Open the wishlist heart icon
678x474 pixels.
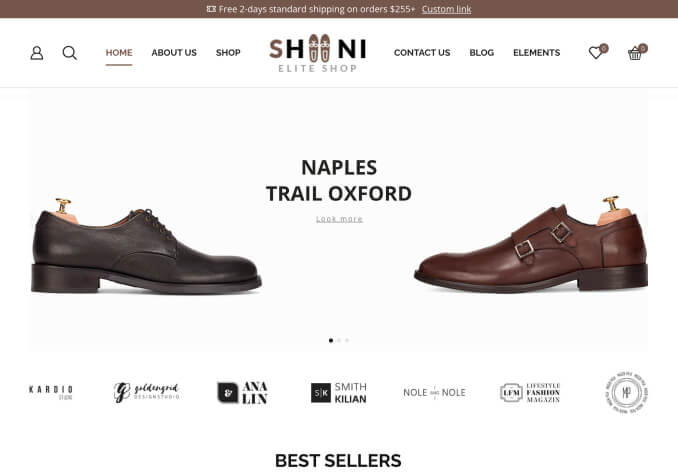click(598, 52)
